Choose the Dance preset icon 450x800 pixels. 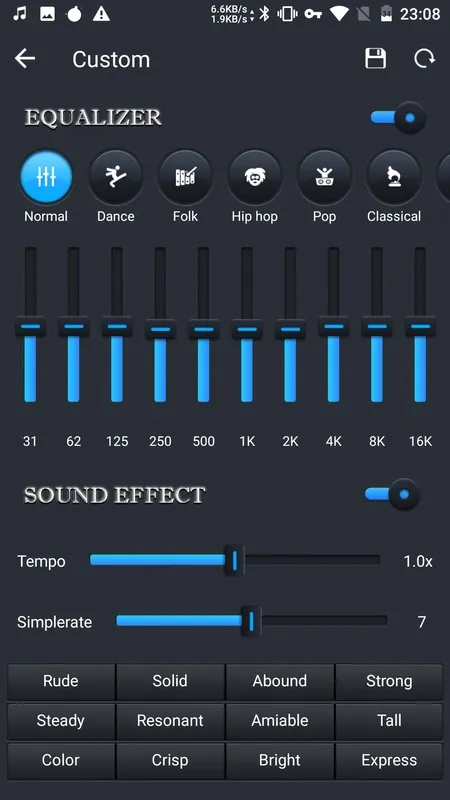[116, 177]
